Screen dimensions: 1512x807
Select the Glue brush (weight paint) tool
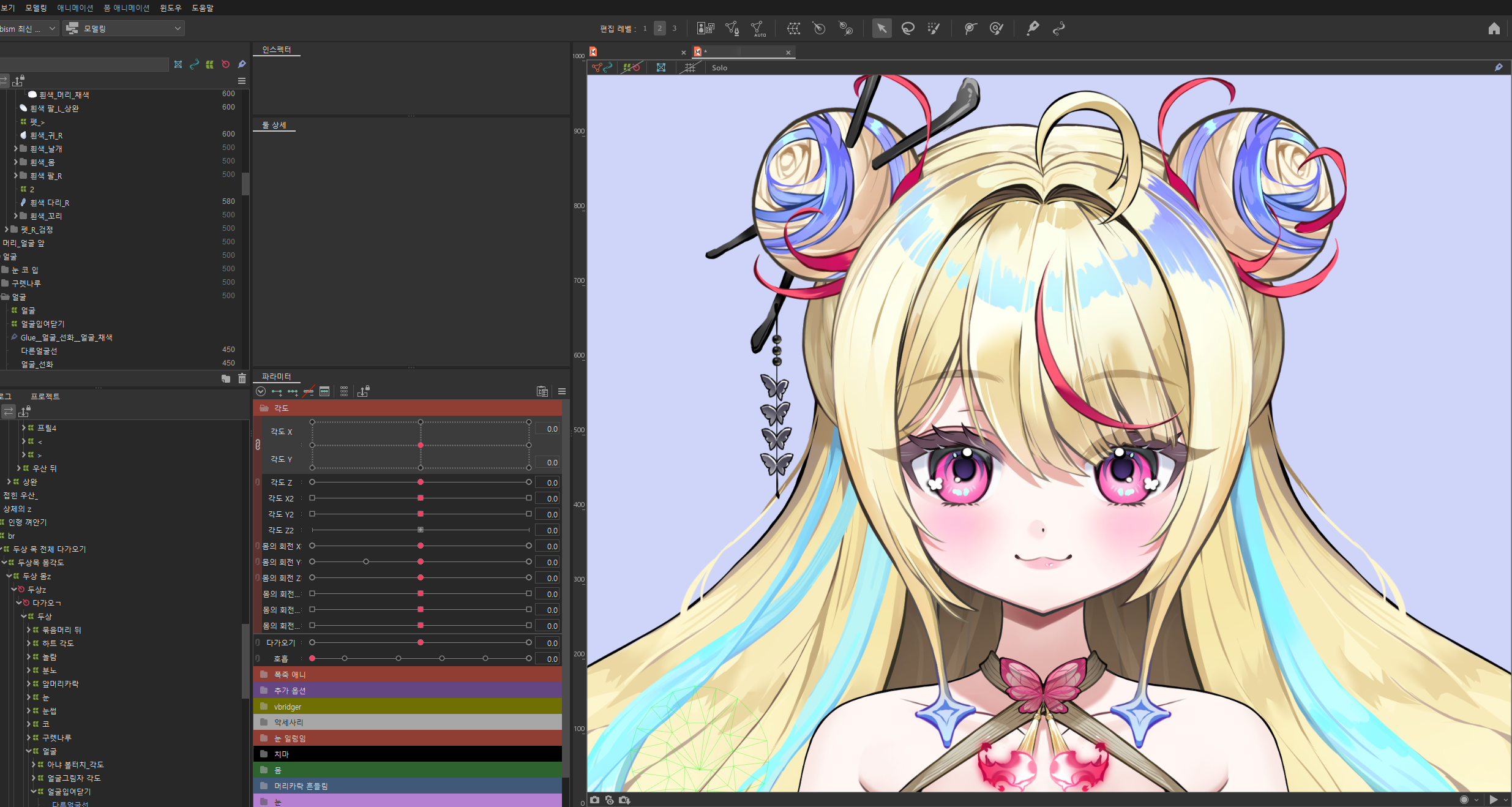(x=996, y=28)
